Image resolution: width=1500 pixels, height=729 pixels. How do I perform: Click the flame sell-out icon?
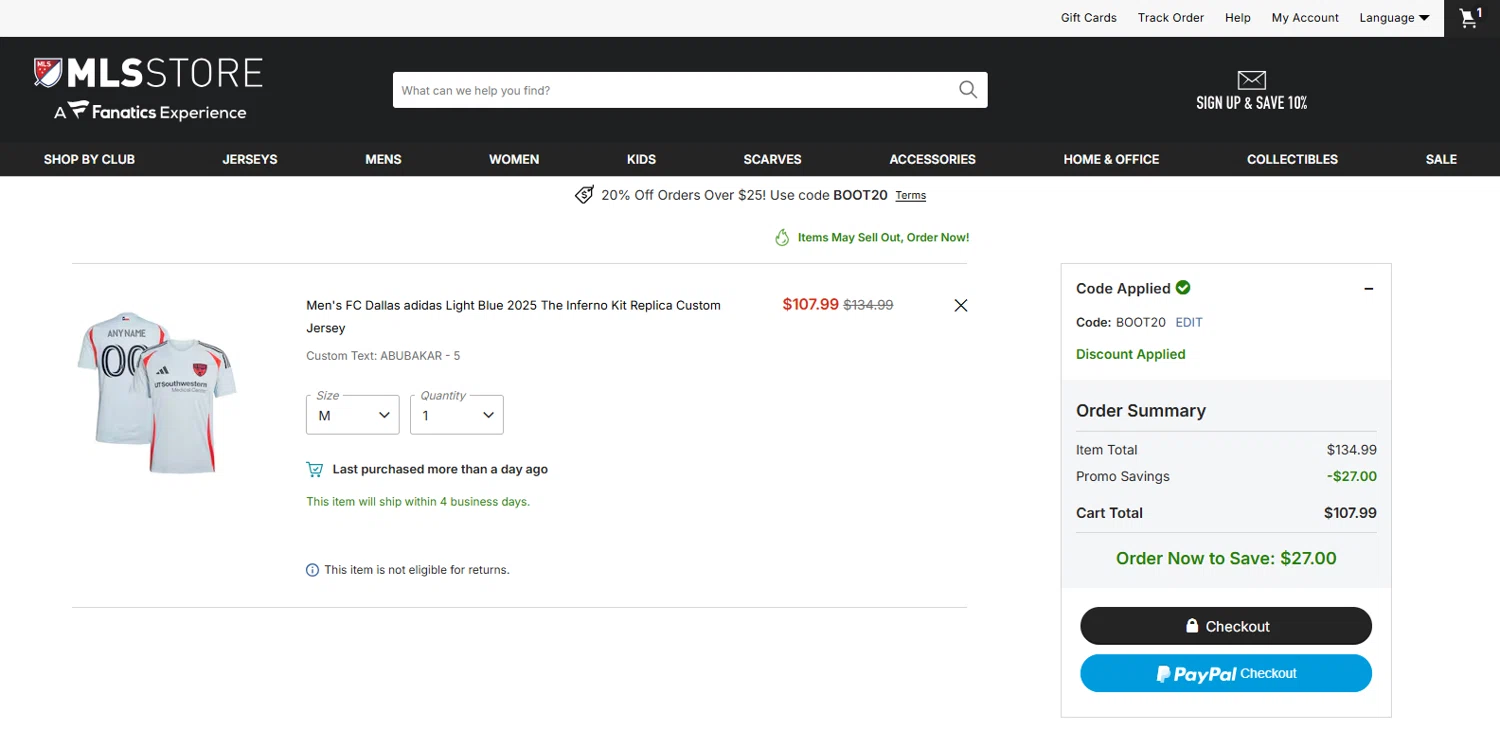tap(782, 238)
